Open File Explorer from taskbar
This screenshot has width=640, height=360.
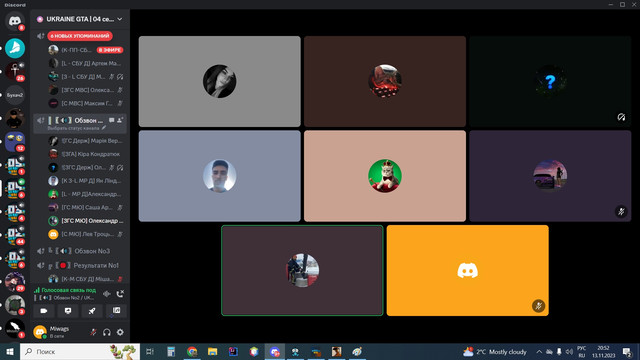coord(213,351)
